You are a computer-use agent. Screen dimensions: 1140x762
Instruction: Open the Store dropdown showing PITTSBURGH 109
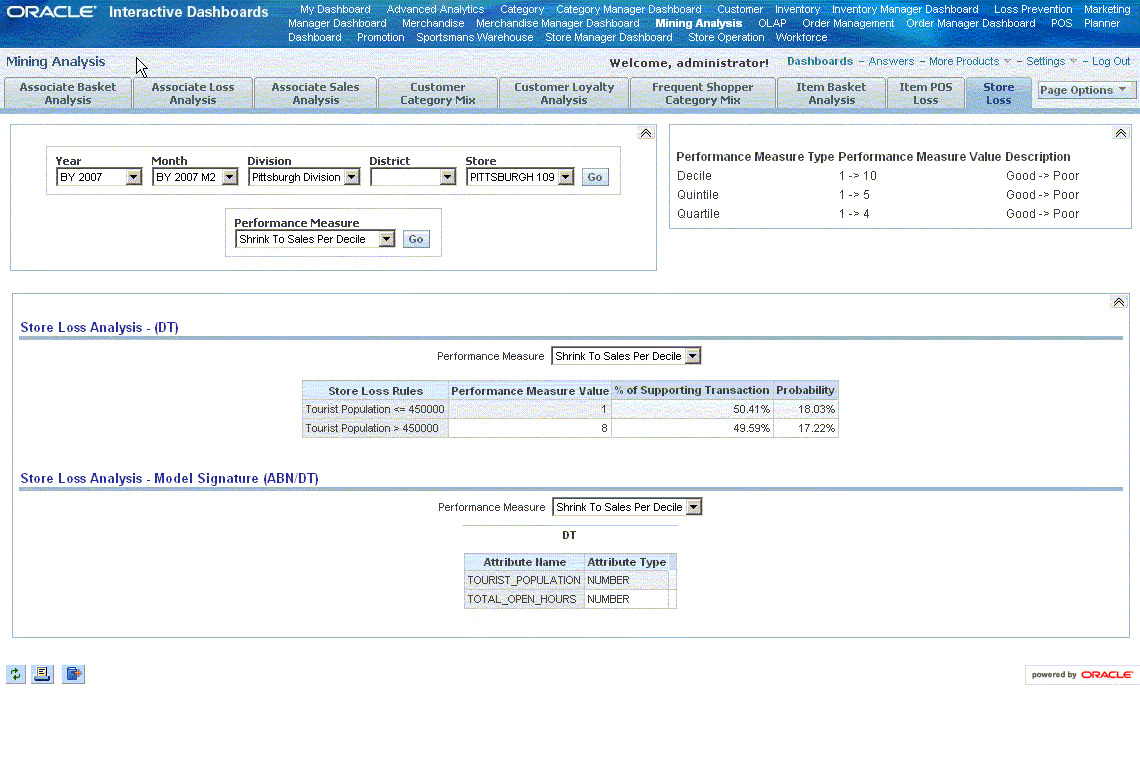coord(519,177)
